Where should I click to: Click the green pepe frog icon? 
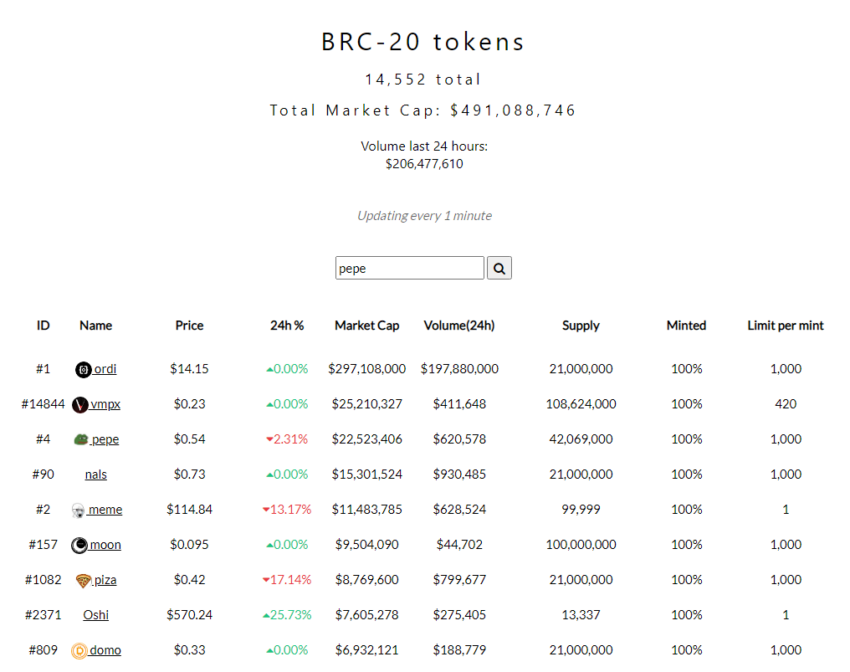(81, 440)
